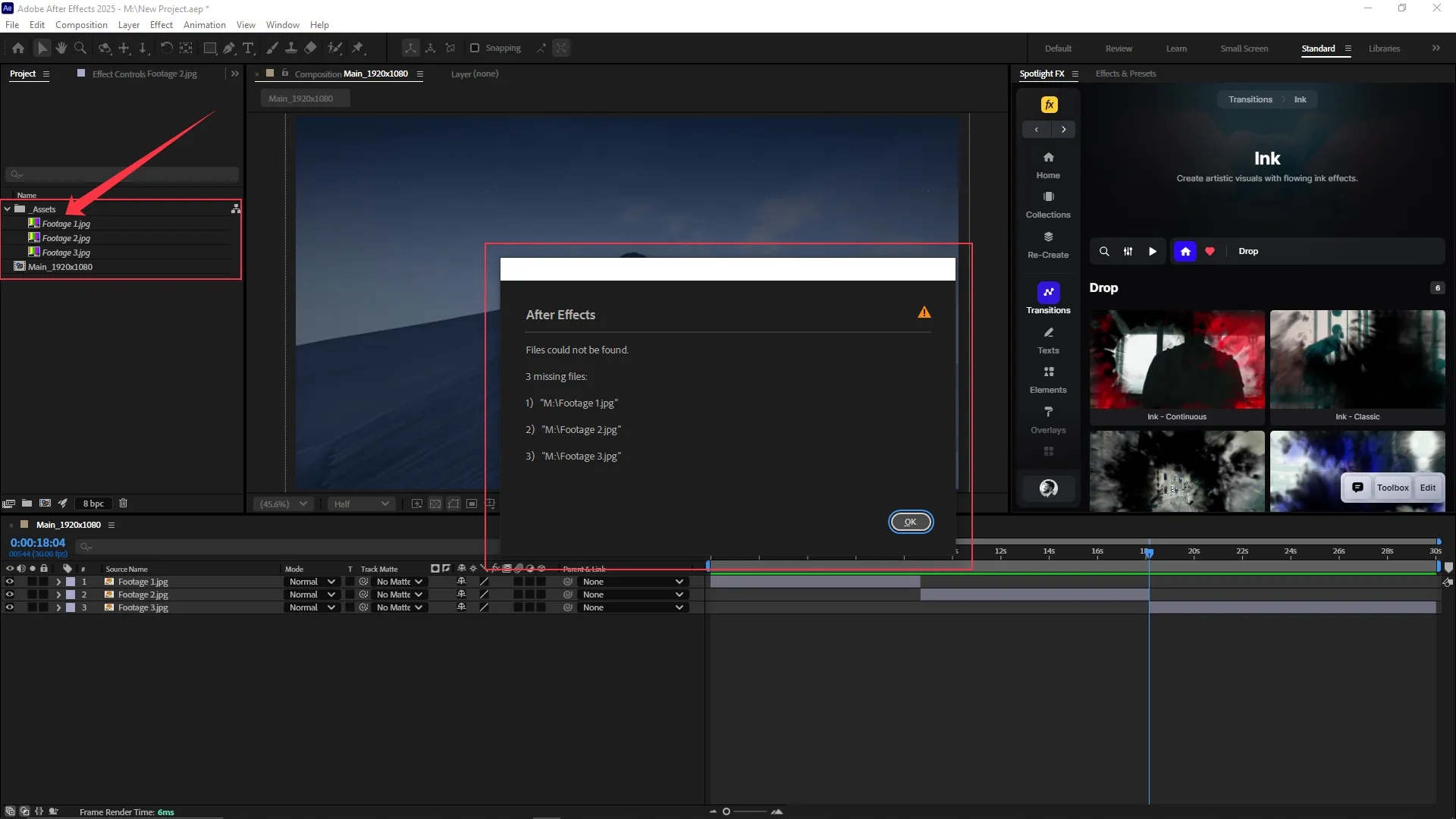Select the Zoom tool magnifier
1456x819 pixels.
coord(80,48)
